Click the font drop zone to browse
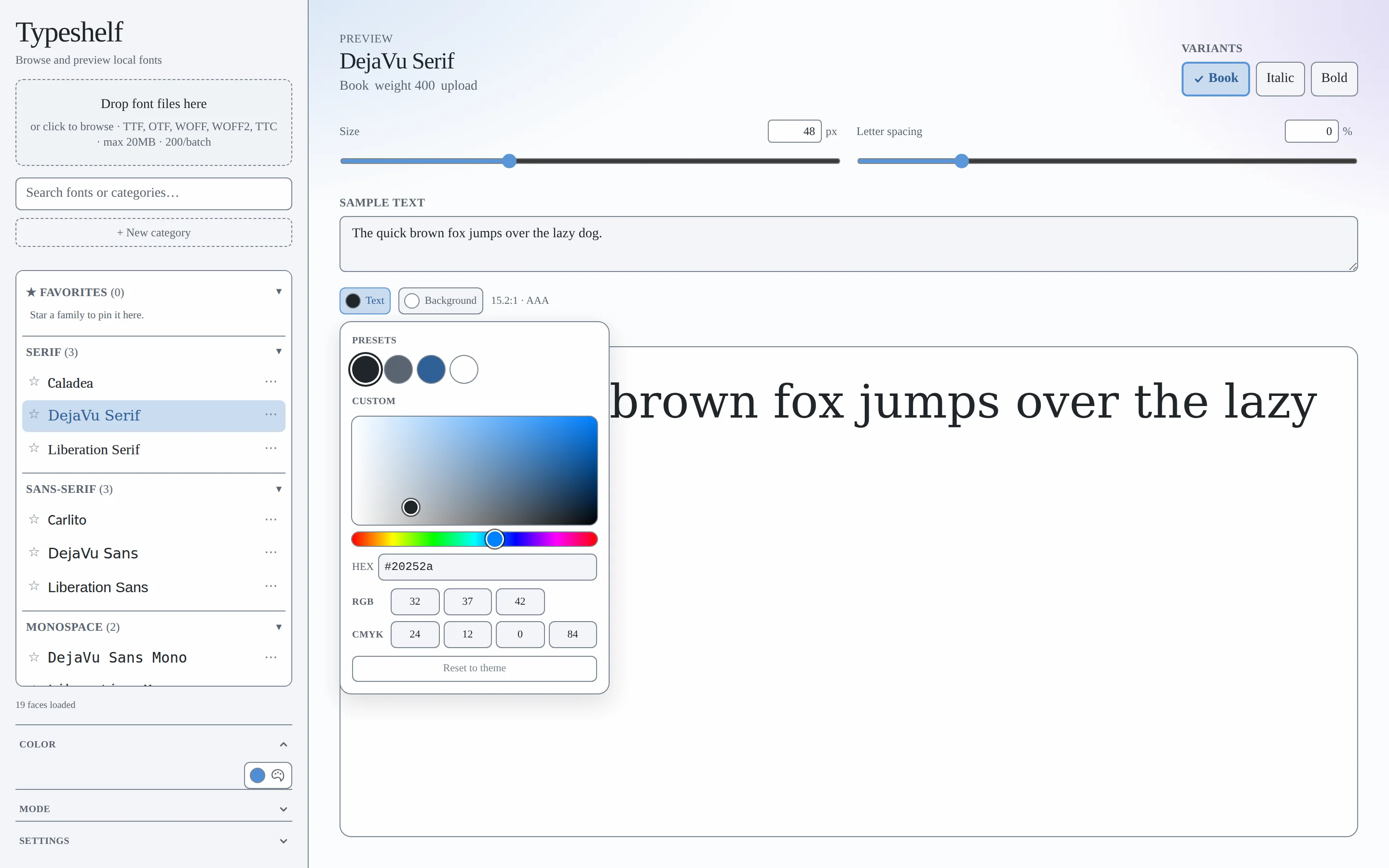The image size is (1389, 868). click(x=154, y=123)
